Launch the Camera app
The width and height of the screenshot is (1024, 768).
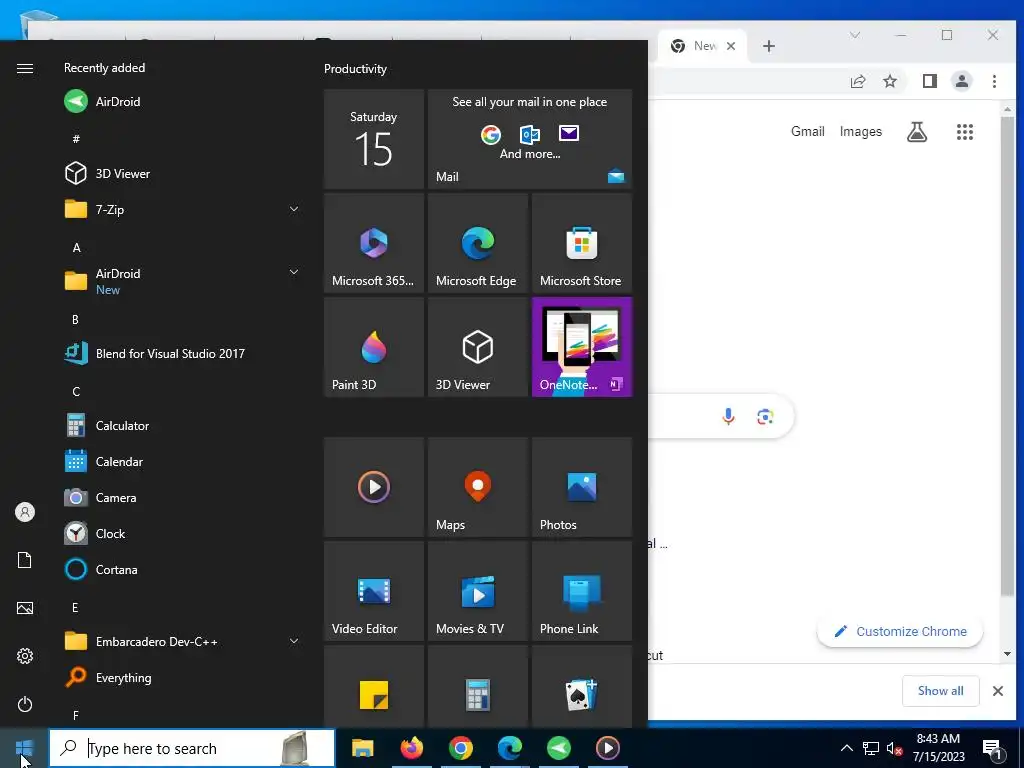(x=182, y=498)
